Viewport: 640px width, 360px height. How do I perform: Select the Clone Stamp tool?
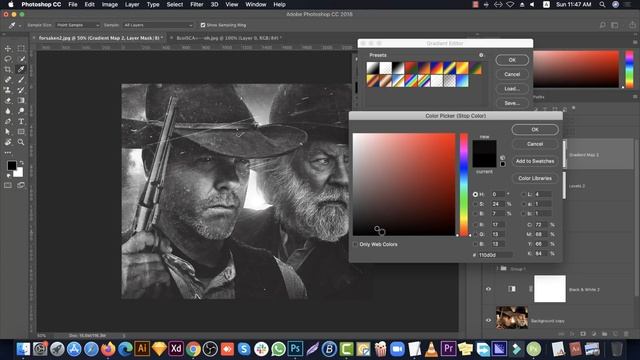[x=8, y=90]
